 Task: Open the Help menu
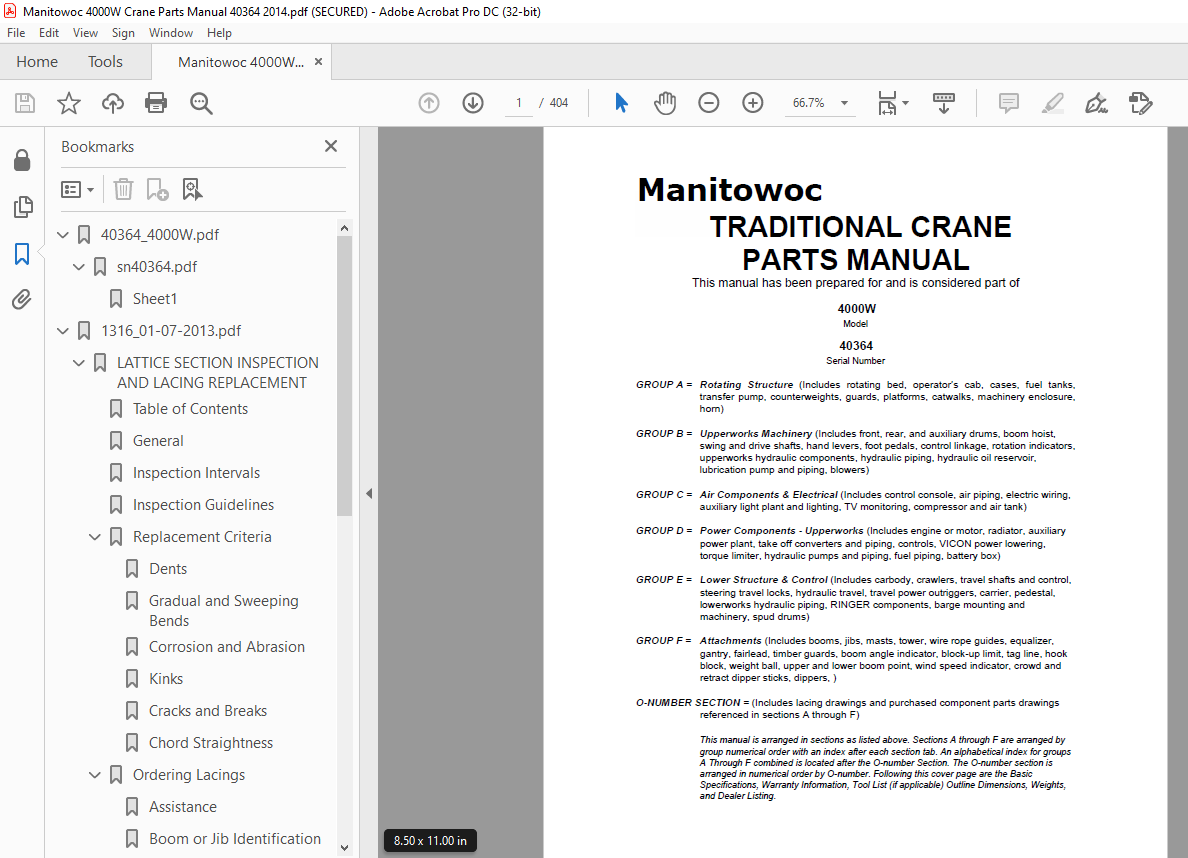coord(219,33)
